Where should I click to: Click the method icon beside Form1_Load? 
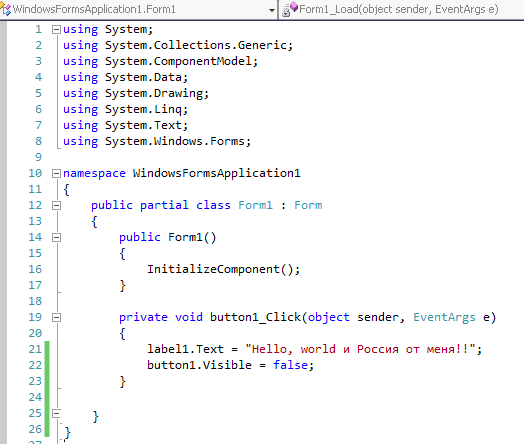(x=289, y=9)
